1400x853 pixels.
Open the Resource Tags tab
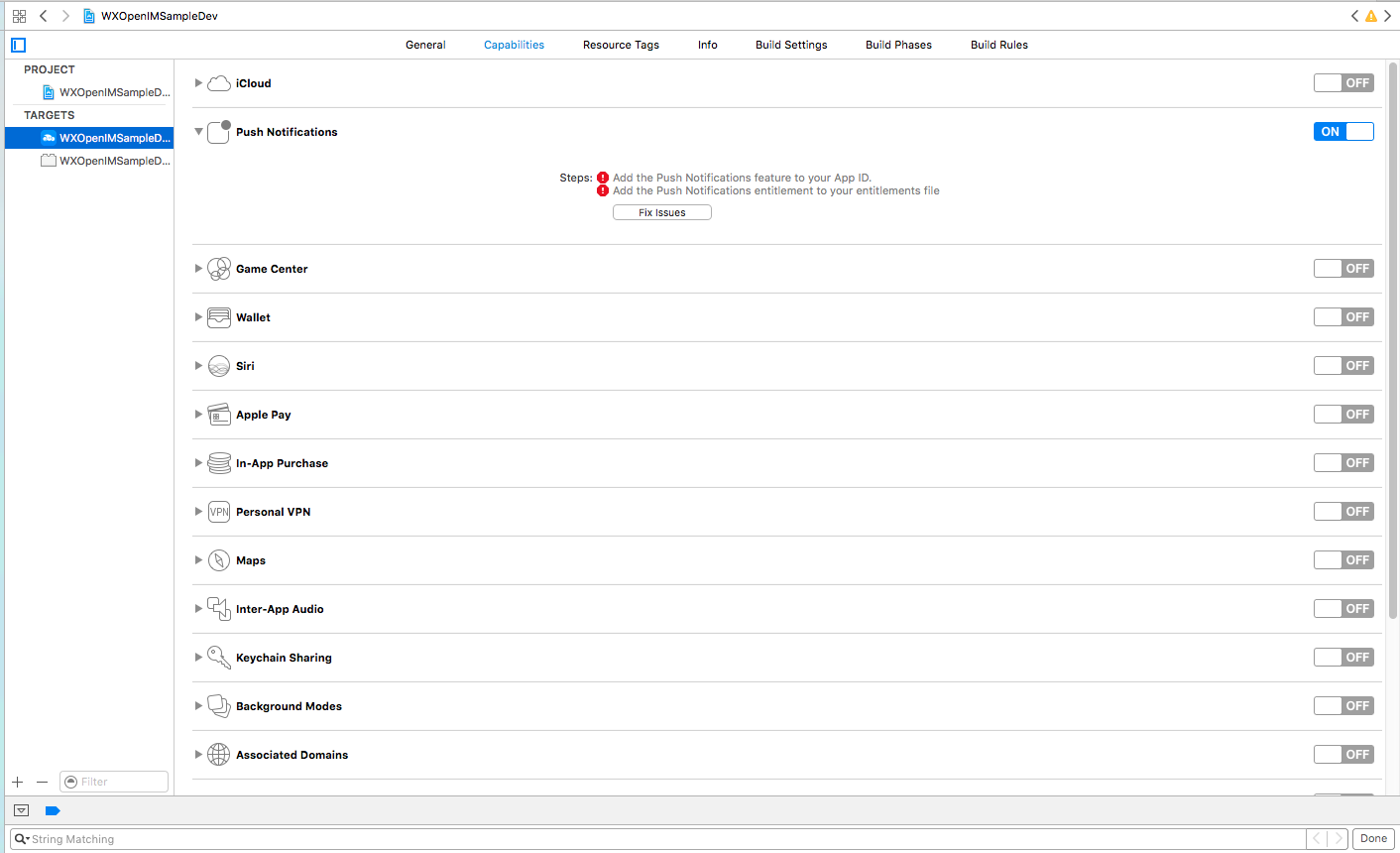click(x=621, y=45)
